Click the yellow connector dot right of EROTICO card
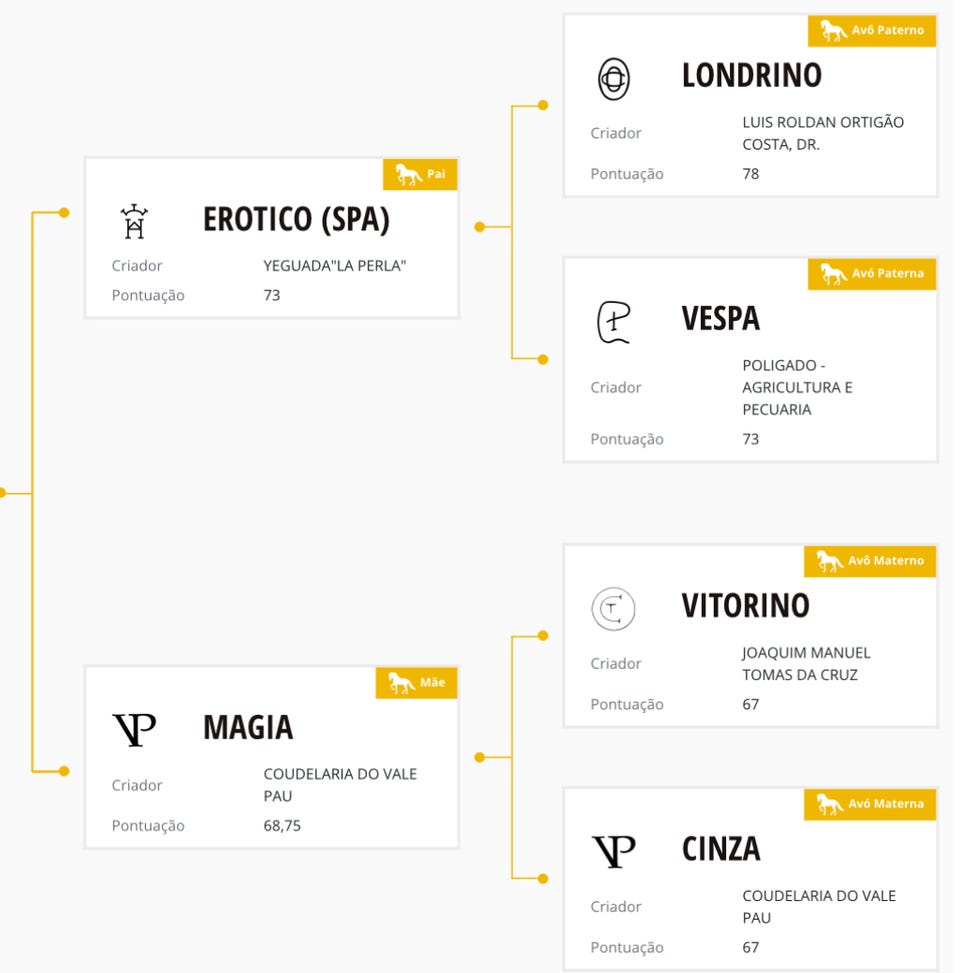 (479, 227)
